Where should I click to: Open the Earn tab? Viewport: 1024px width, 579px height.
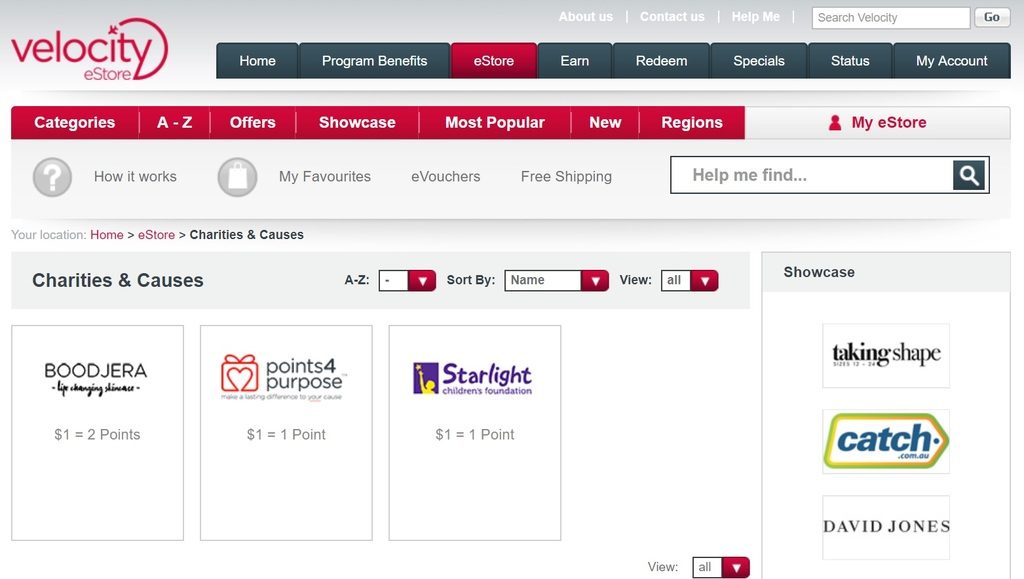point(575,61)
